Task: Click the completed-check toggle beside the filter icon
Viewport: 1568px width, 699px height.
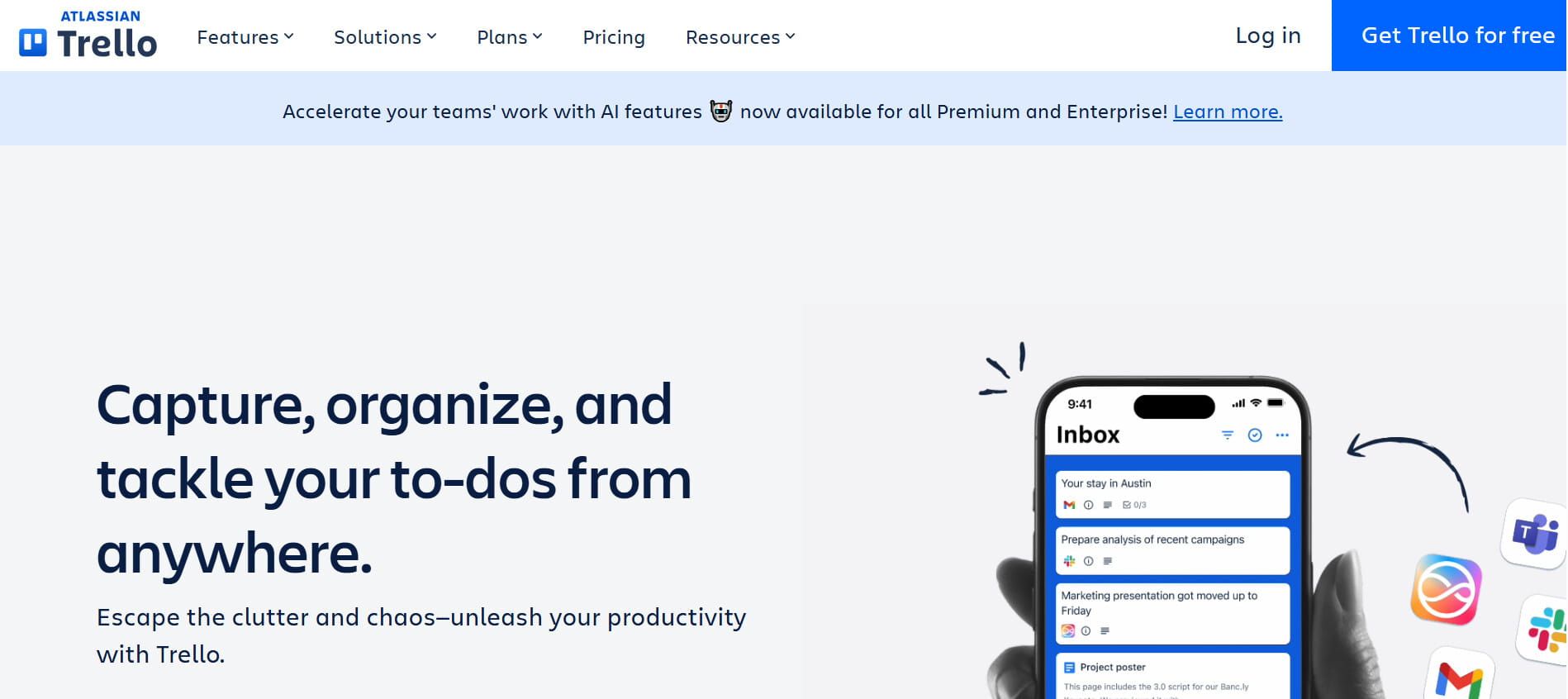Action: click(1254, 434)
